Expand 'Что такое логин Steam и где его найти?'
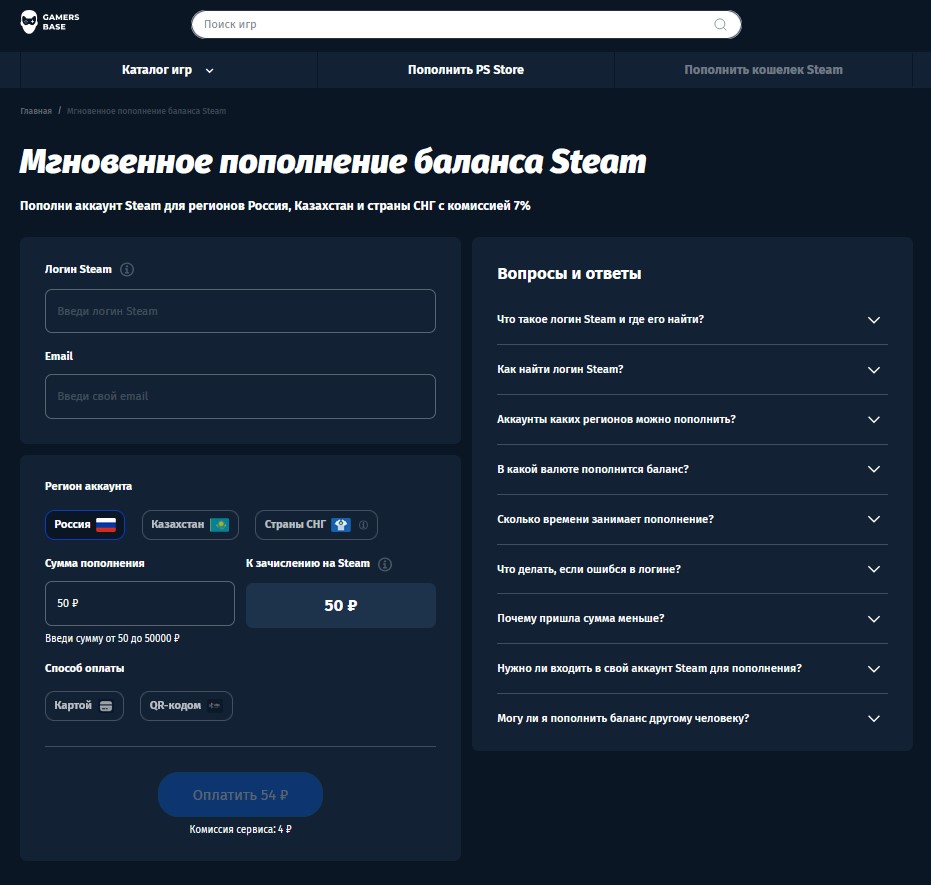 point(692,319)
